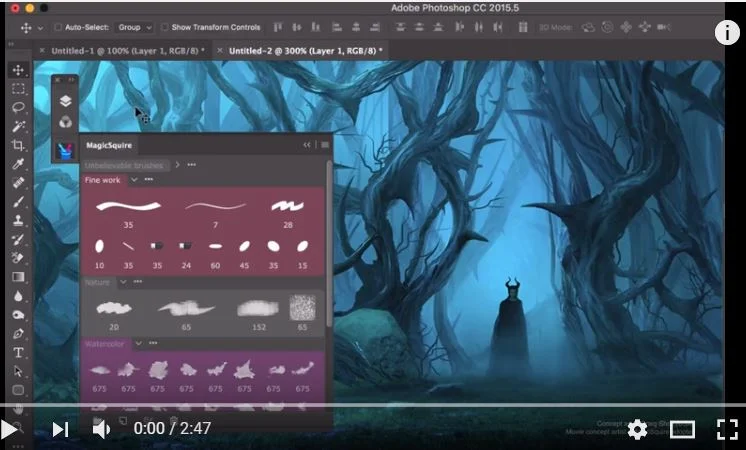The image size is (746, 450).
Task: Enable the Show Transform Controls checkbox
Action: pyautogui.click(x=165, y=27)
